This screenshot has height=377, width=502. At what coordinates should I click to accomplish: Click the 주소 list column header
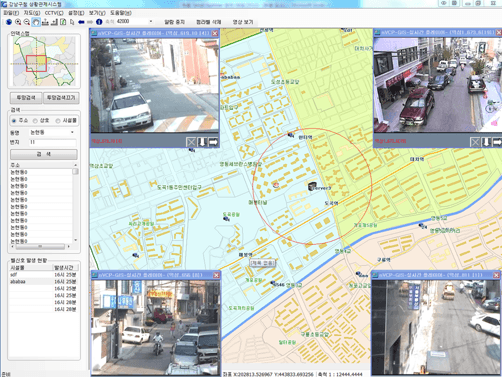coord(41,165)
